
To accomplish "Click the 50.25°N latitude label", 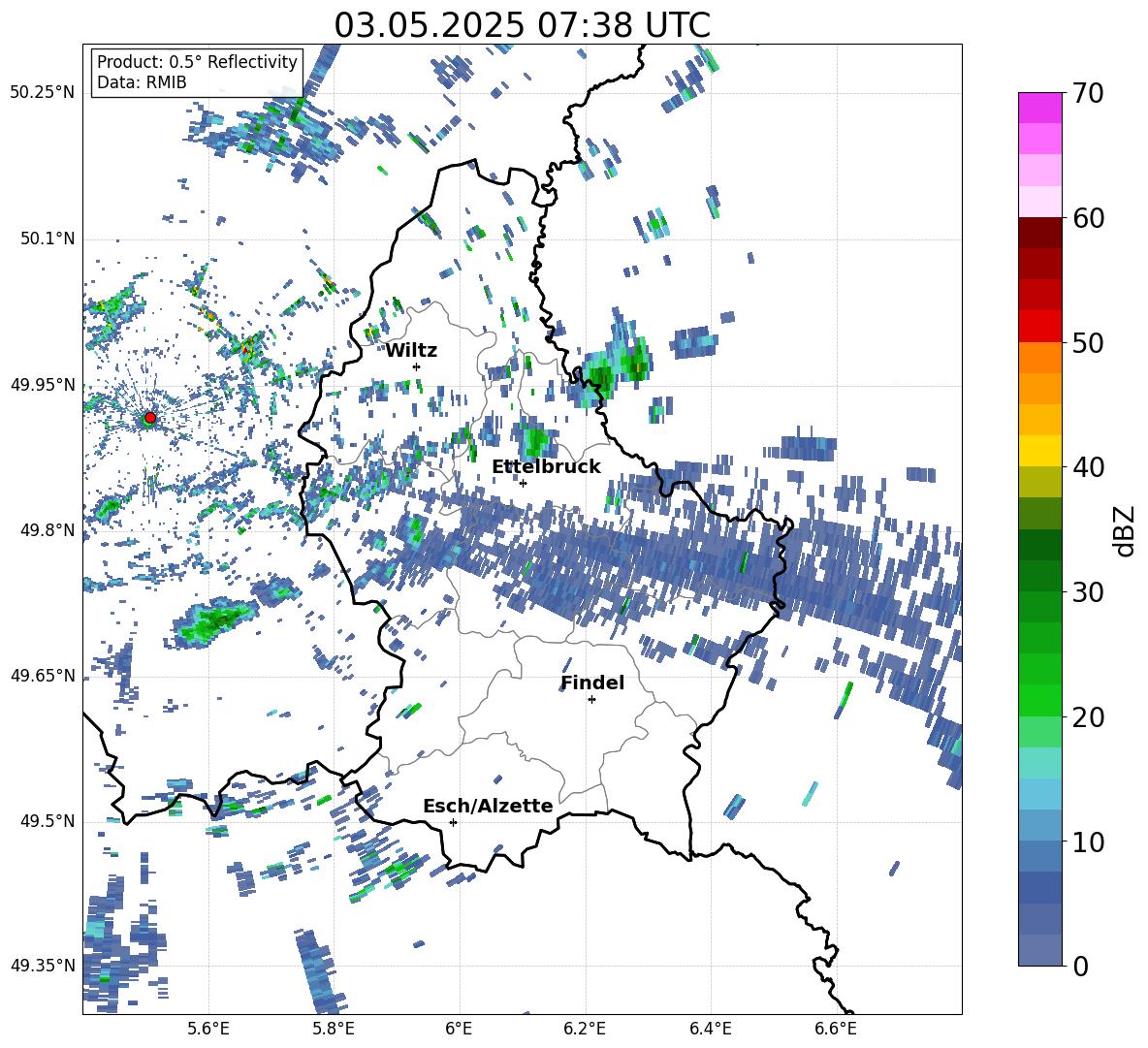I will [x=43, y=93].
